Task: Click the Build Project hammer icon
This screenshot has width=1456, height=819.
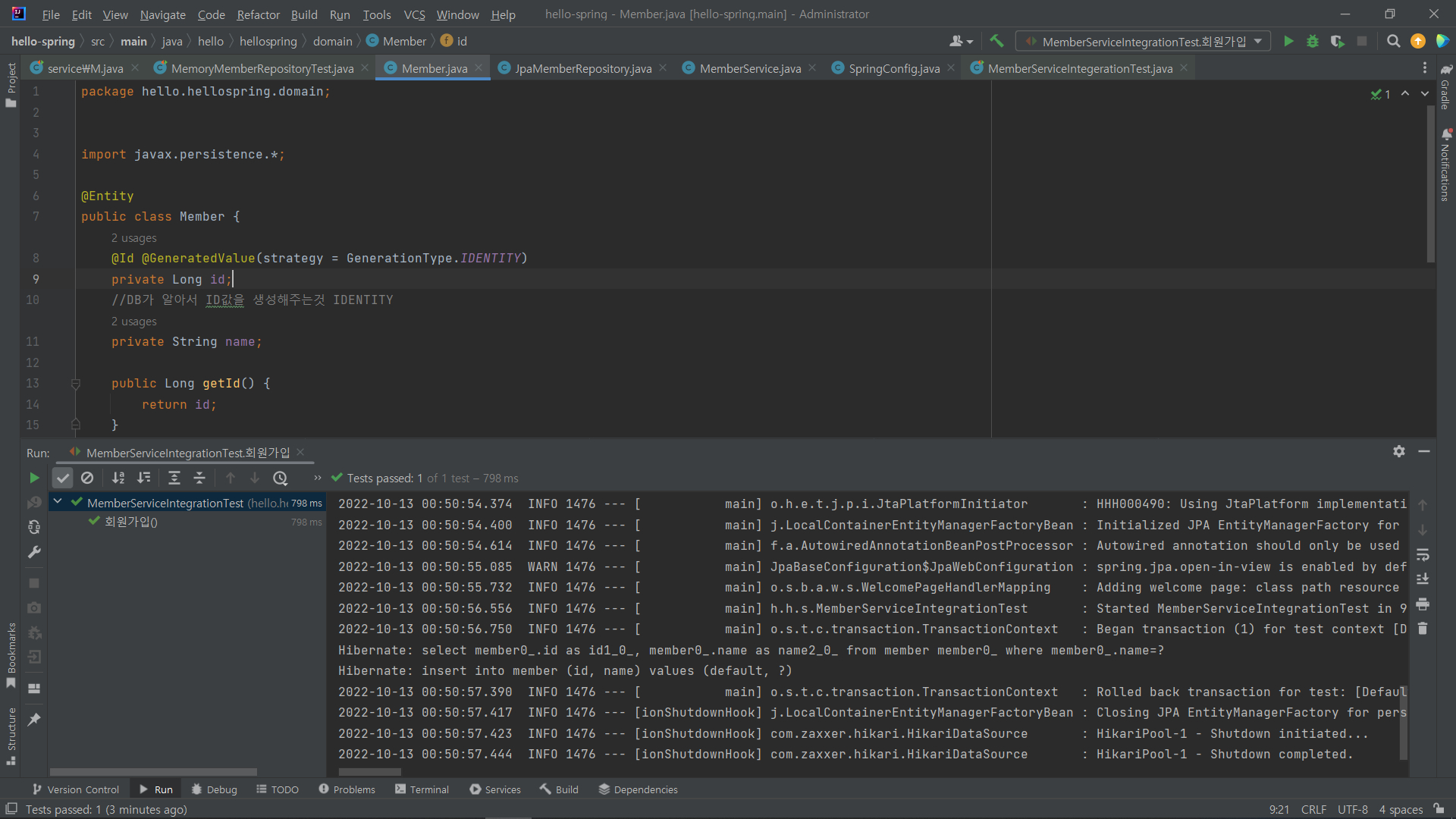Action: tap(996, 41)
